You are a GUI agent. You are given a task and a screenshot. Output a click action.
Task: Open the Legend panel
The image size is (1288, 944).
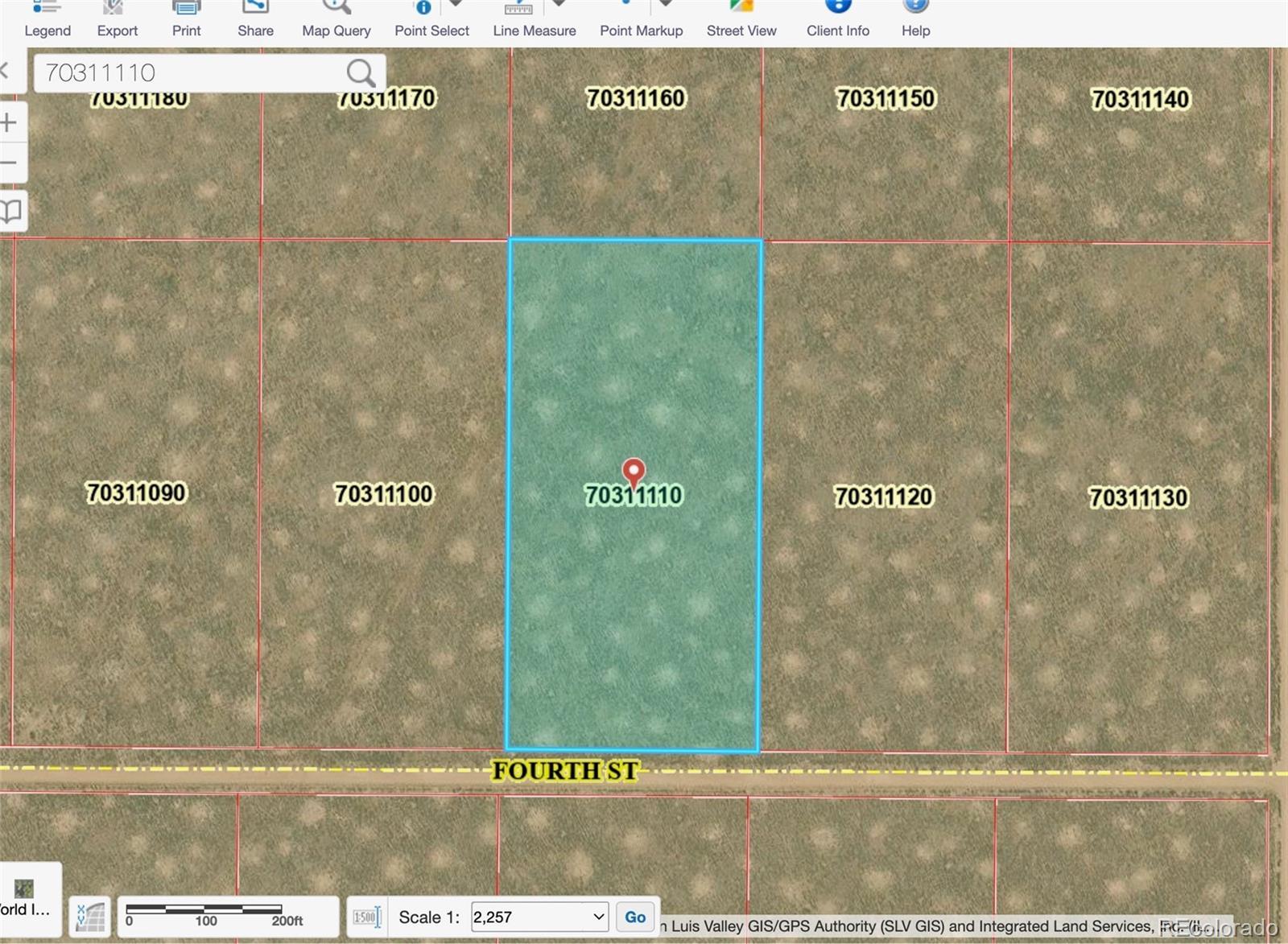tap(47, 20)
